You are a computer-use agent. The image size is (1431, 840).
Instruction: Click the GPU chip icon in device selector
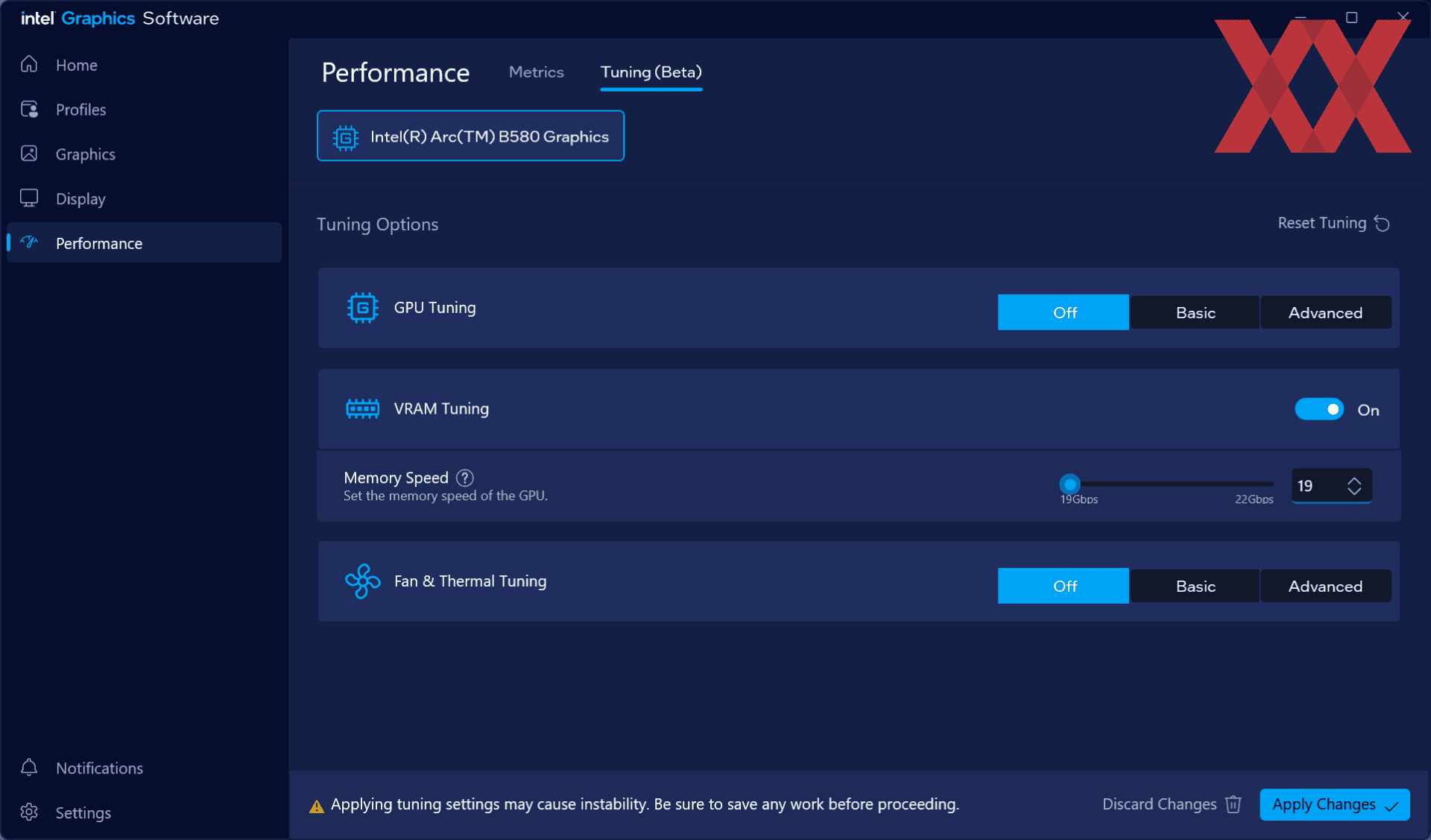pyautogui.click(x=346, y=136)
